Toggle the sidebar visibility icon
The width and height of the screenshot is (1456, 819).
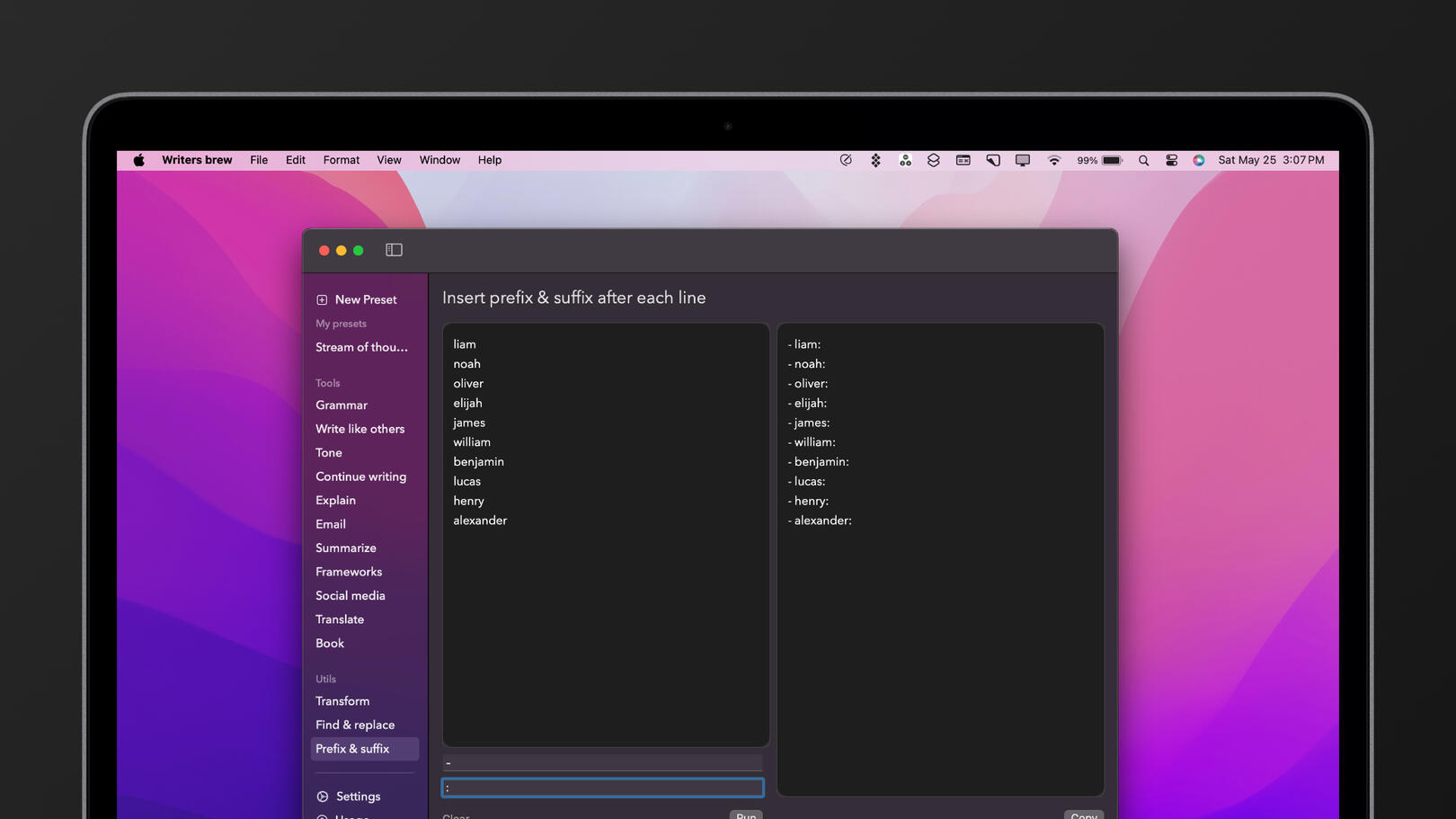tap(394, 250)
